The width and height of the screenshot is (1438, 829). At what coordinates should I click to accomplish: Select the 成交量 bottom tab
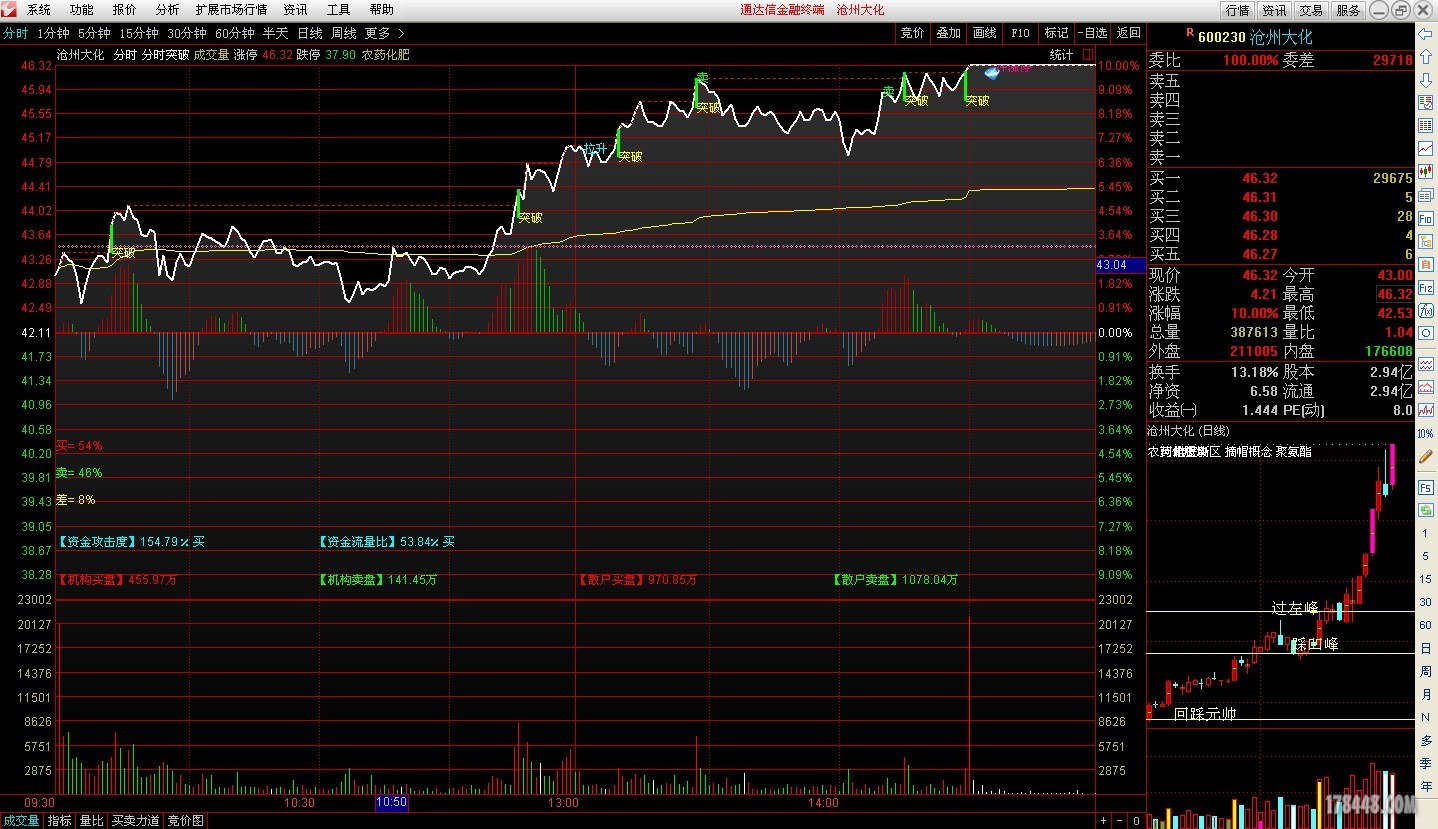22,821
